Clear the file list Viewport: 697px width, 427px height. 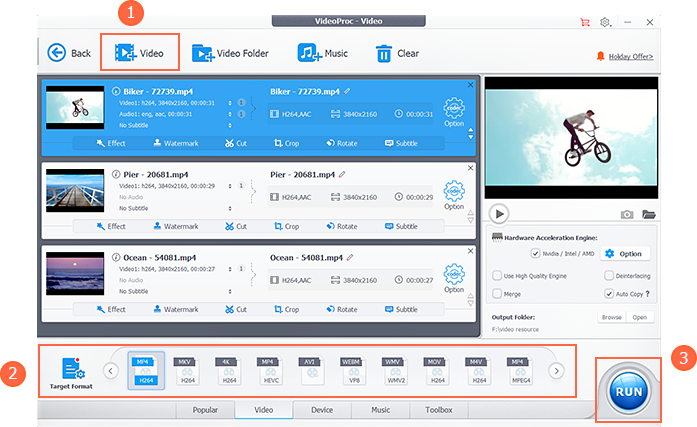(397, 53)
